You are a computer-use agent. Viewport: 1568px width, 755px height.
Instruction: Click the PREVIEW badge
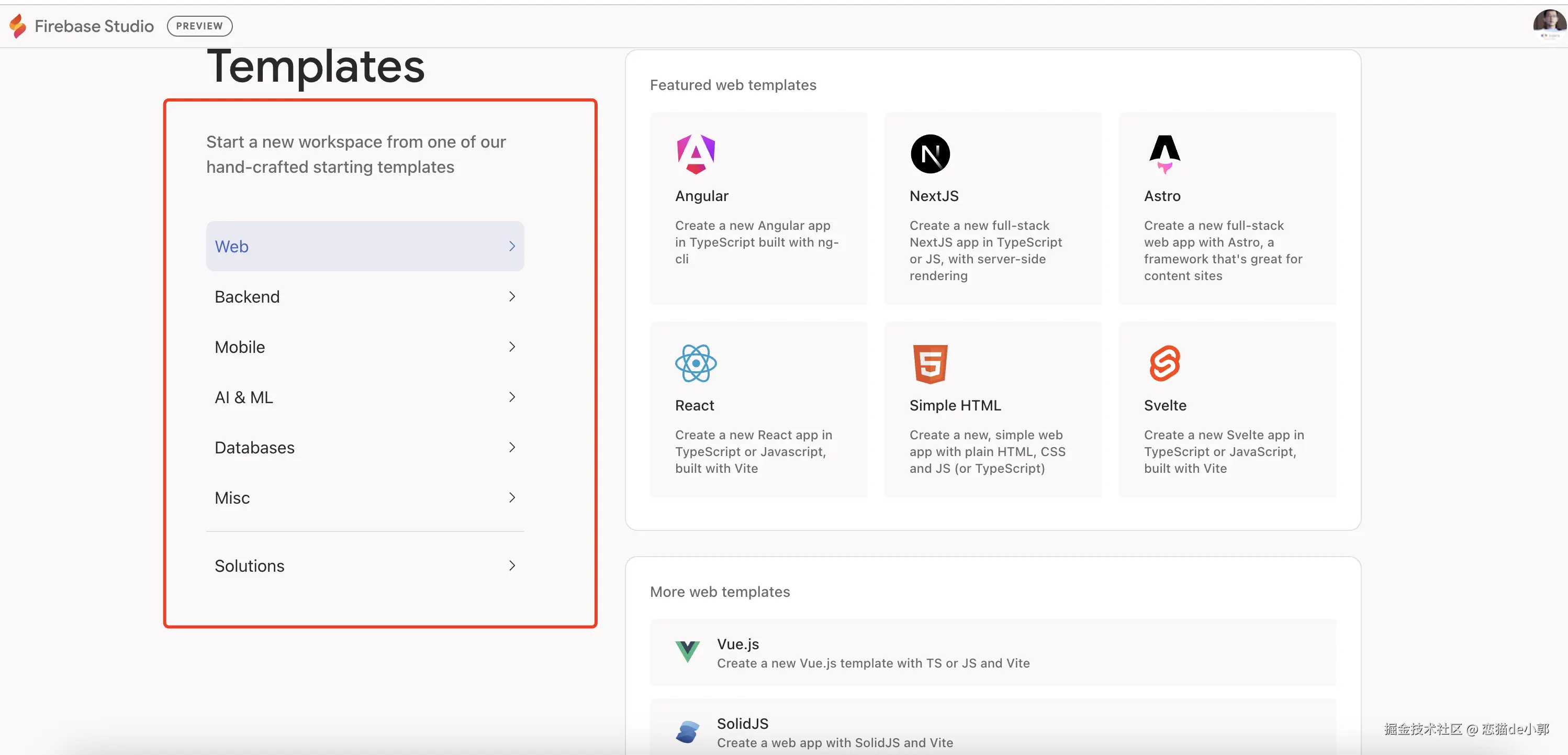(199, 26)
